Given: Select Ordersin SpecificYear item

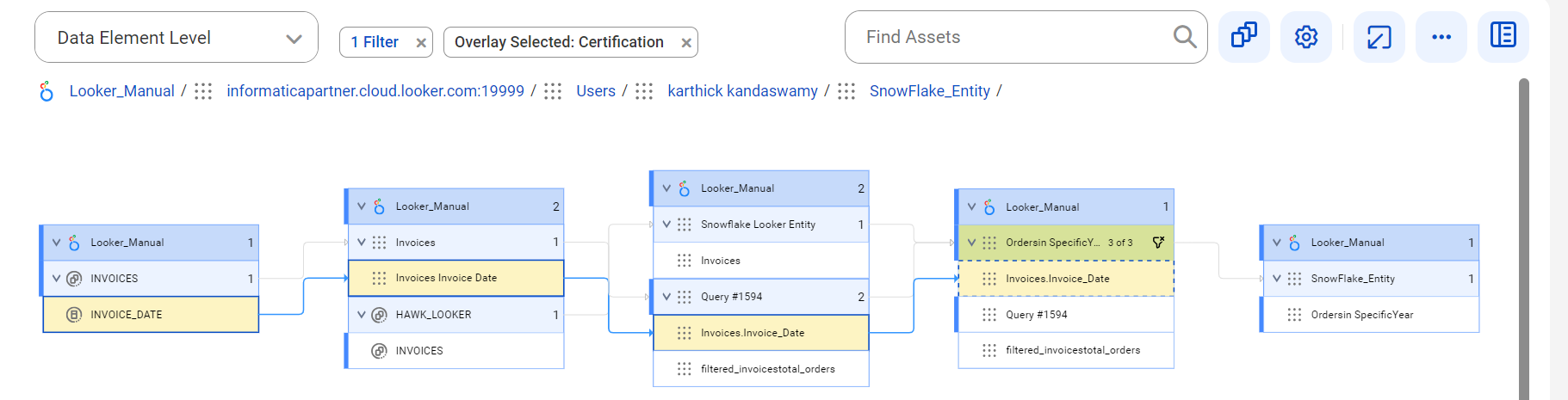Looking at the screenshot, I should point(1370,315).
